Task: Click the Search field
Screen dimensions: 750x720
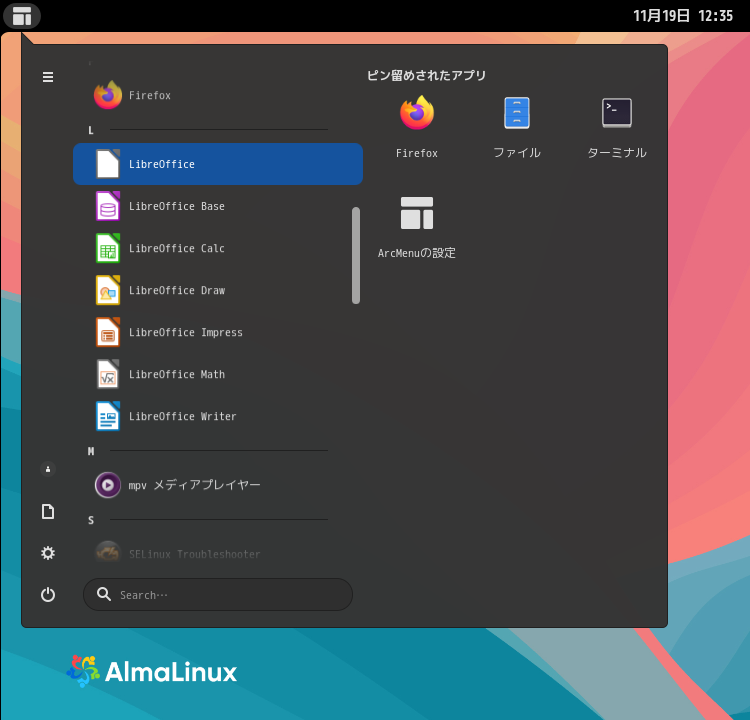Action: (218, 595)
